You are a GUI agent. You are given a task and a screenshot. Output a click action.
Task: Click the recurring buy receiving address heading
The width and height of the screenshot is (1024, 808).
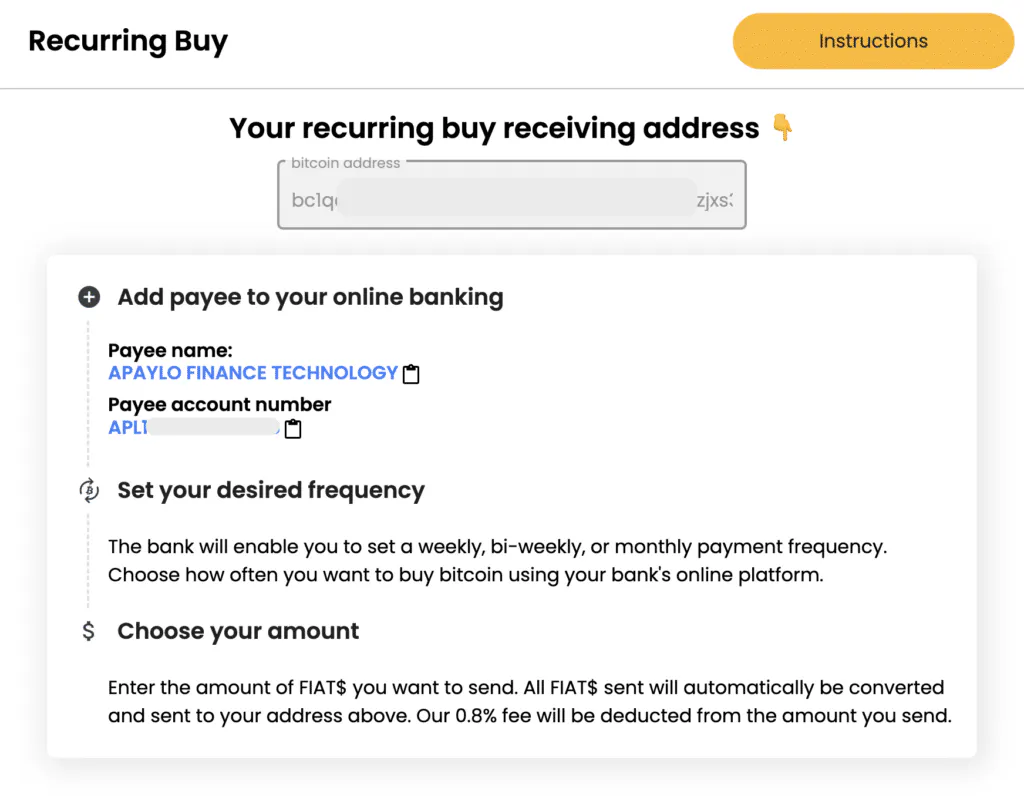coord(494,128)
